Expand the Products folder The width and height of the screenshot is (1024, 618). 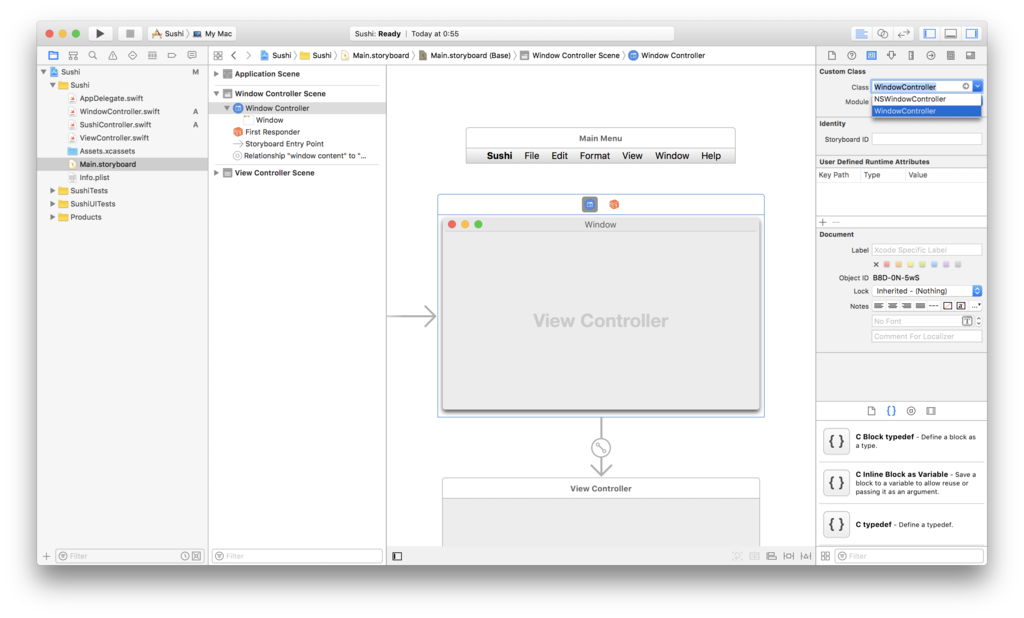pyautogui.click(x=53, y=217)
